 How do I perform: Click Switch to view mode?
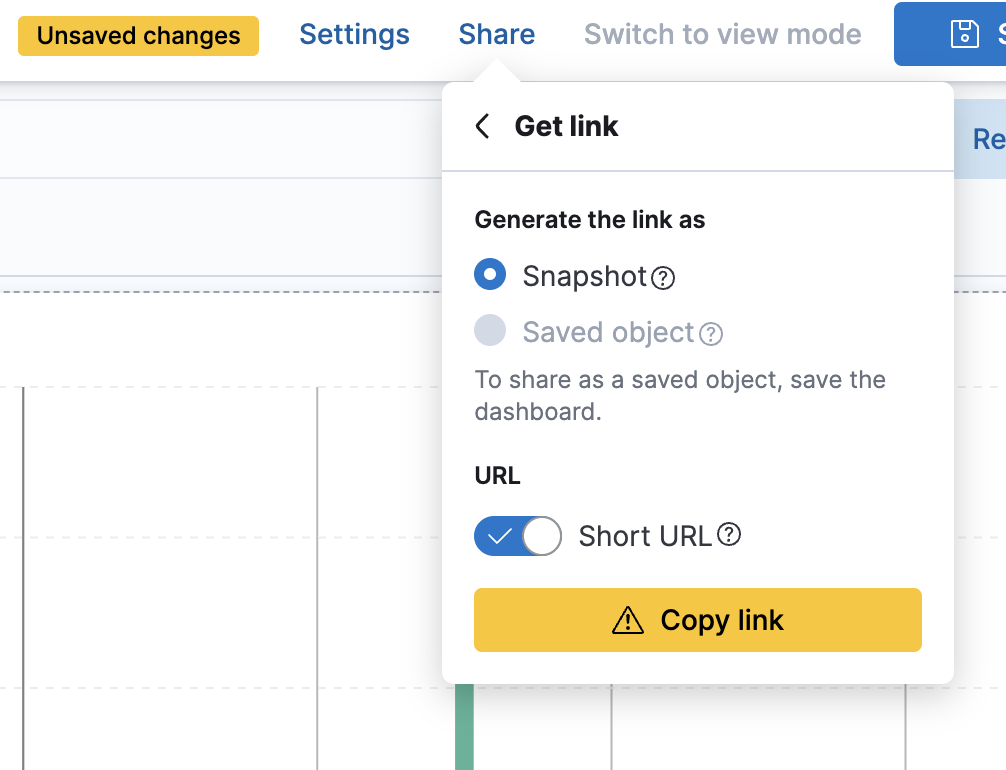tap(722, 35)
